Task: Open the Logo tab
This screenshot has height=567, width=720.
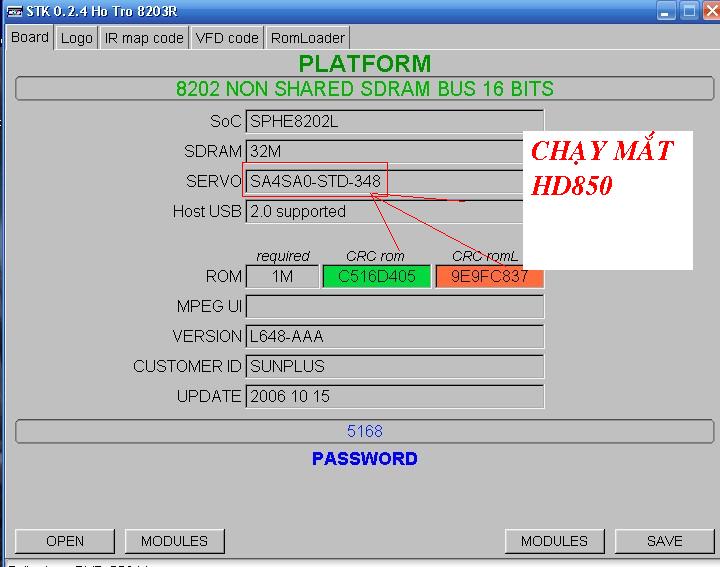Action: click(77, 38)
